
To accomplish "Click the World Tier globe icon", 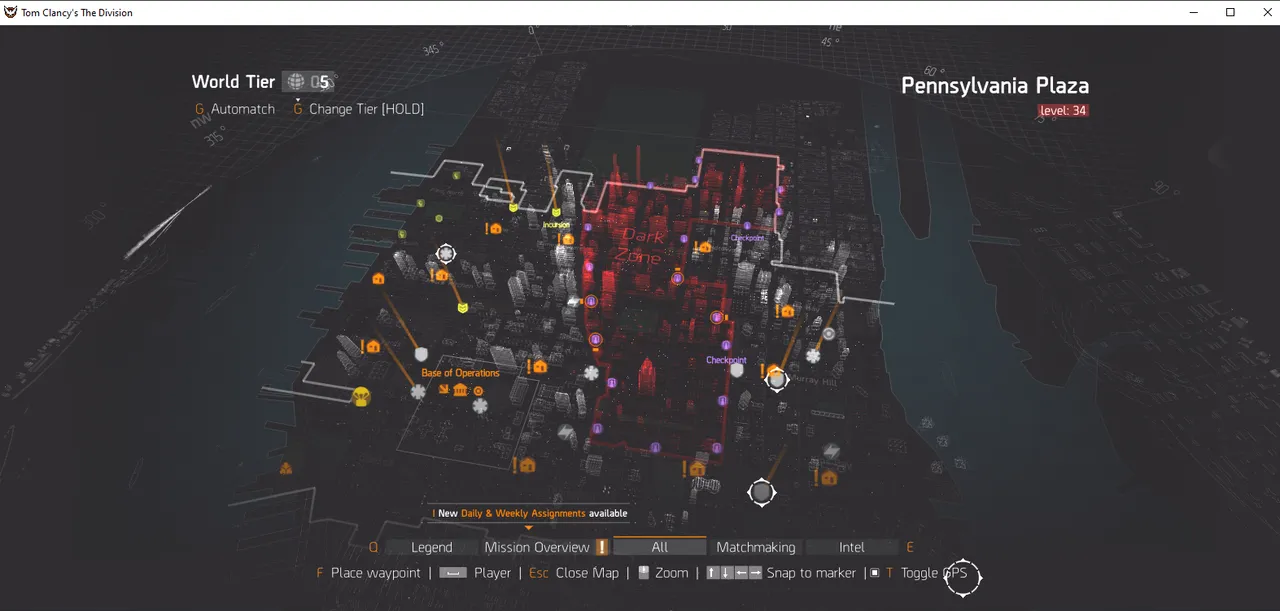I will coord(296,82).
